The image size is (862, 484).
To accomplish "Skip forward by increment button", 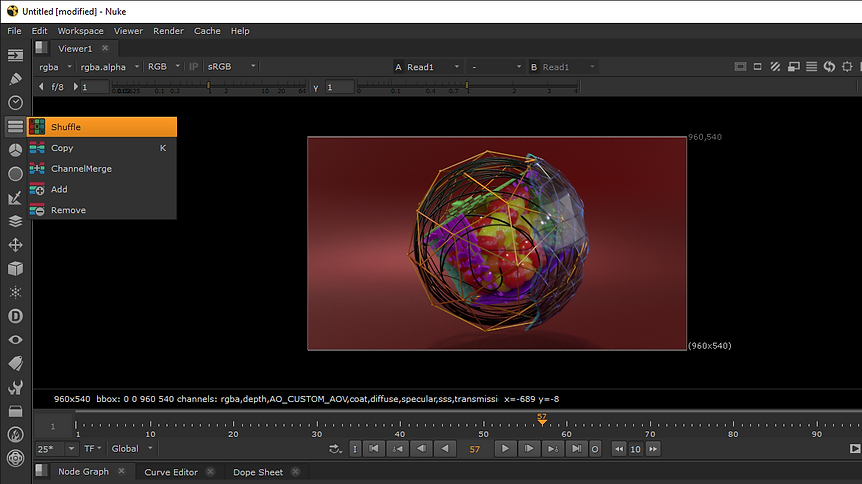I will coord(653,449).
